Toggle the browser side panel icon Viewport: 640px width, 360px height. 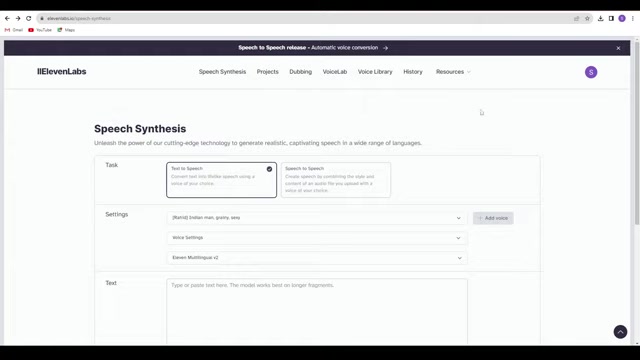(611, 18)
